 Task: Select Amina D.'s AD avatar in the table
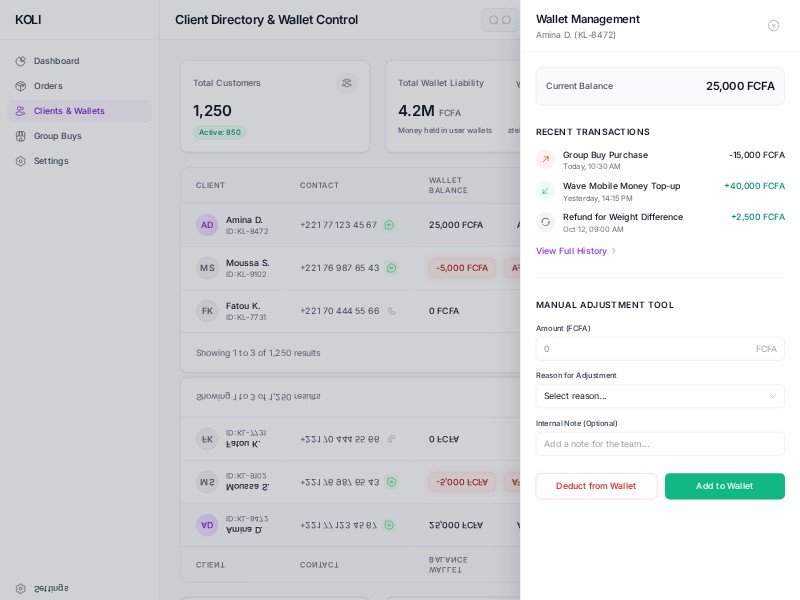(x=207, y=225)
